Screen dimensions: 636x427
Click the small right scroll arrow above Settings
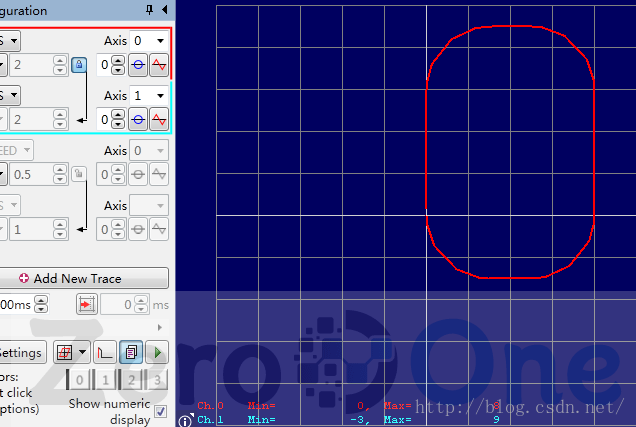click(x=159, y=327)
